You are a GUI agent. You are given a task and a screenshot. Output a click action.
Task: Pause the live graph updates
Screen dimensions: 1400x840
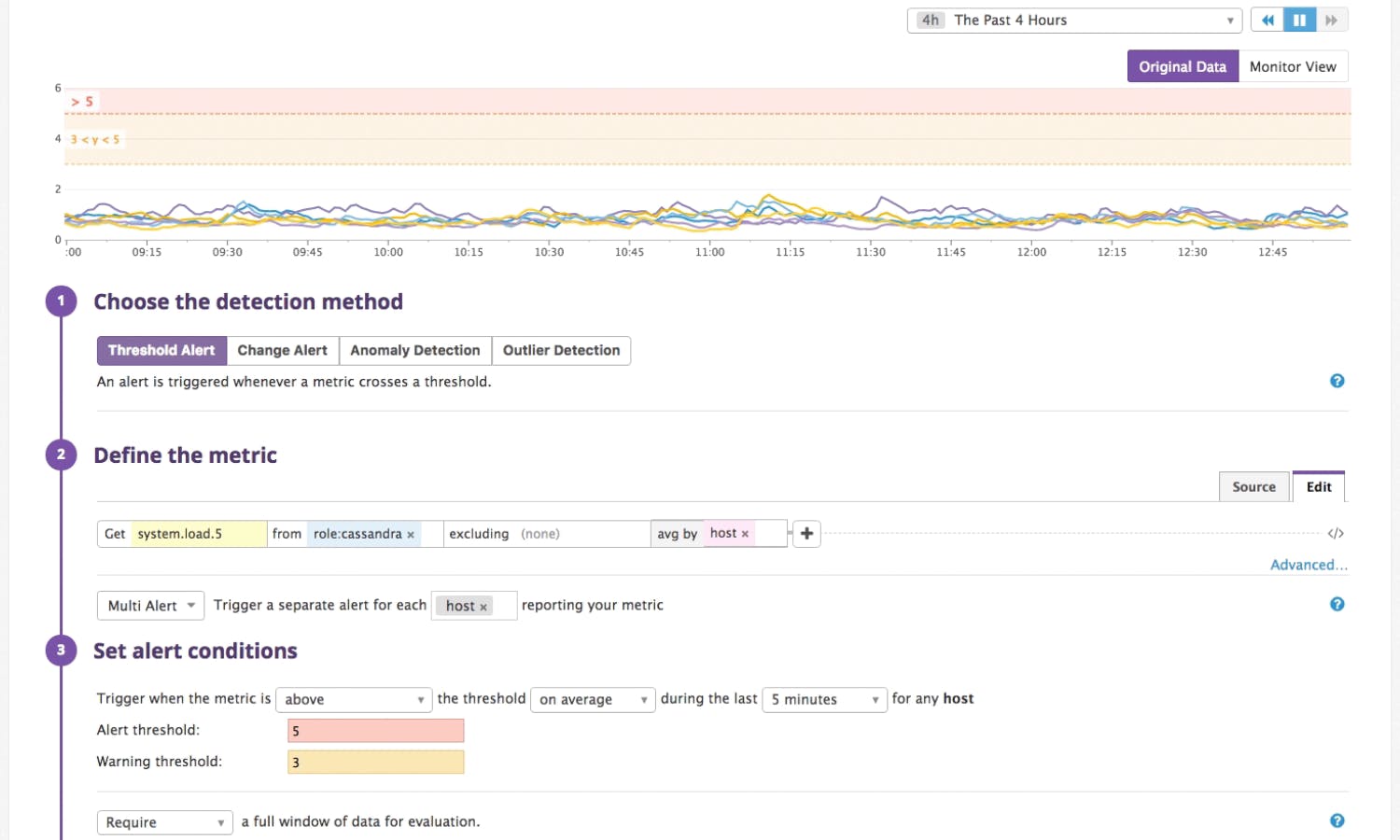tap(1299, 20)
